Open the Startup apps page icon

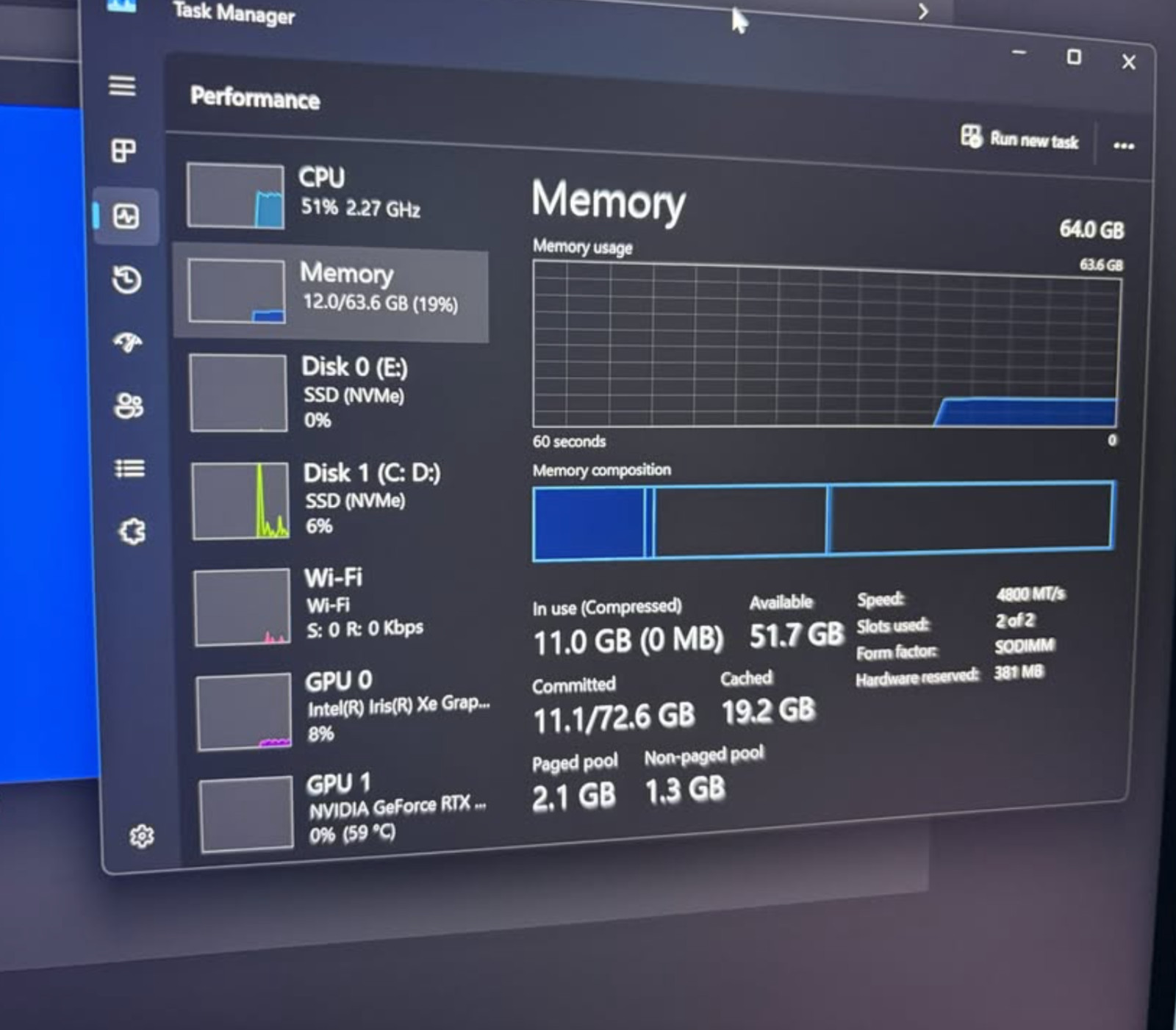128,342
